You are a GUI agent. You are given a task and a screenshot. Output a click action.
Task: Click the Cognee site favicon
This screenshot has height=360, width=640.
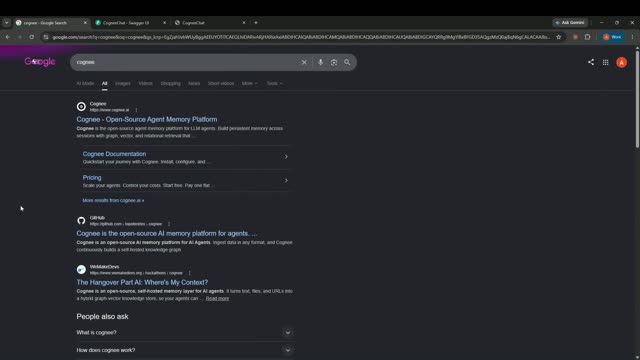coord(81,107)
